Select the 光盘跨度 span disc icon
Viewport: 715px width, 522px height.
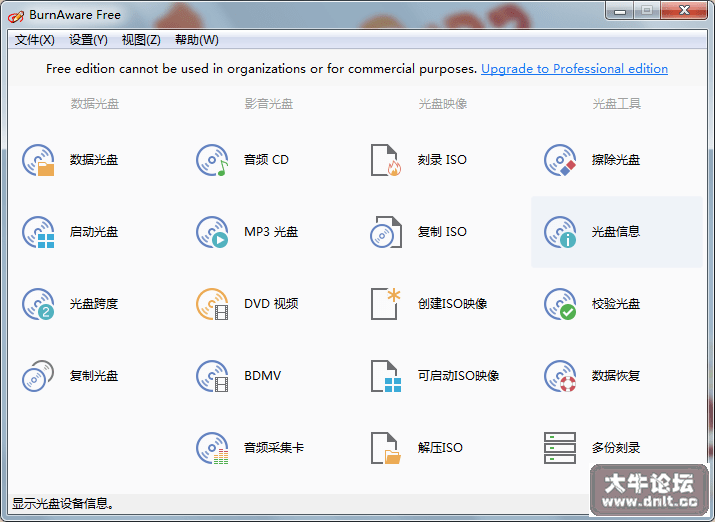pyautogui.click(x=38, y=304)
